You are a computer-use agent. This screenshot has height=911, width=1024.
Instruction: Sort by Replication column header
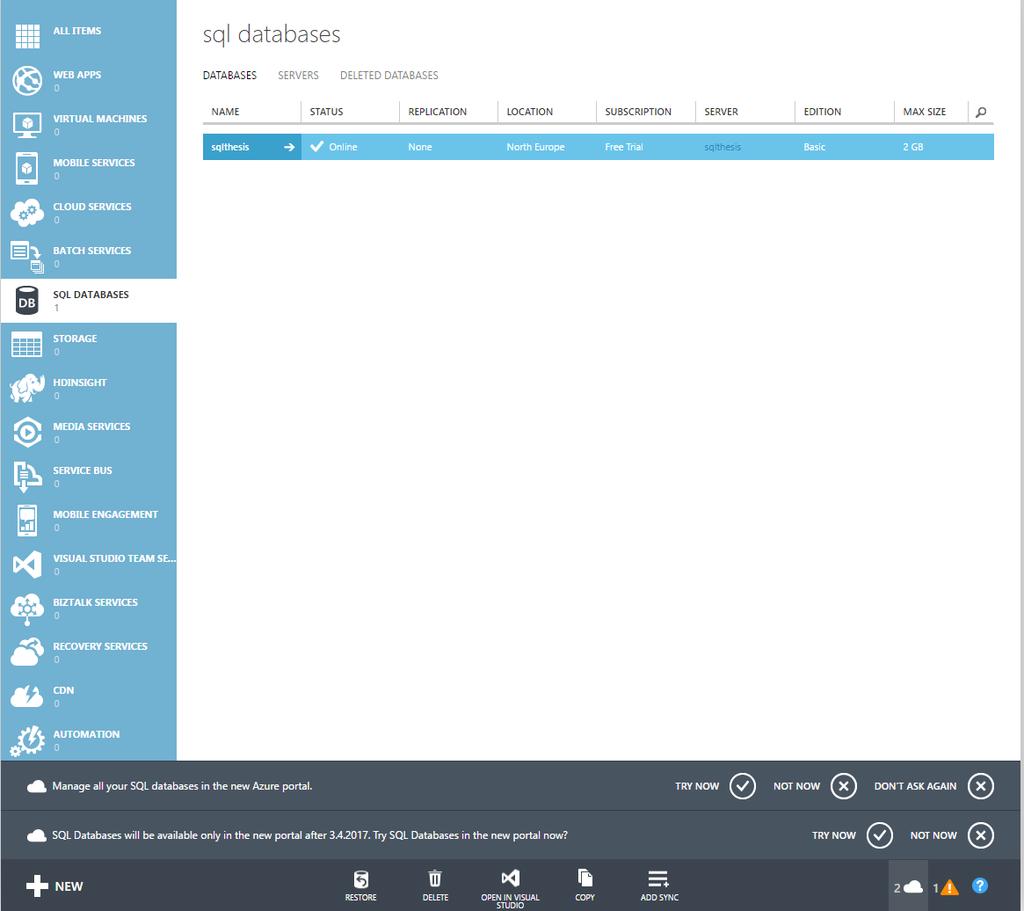[449, 112]
